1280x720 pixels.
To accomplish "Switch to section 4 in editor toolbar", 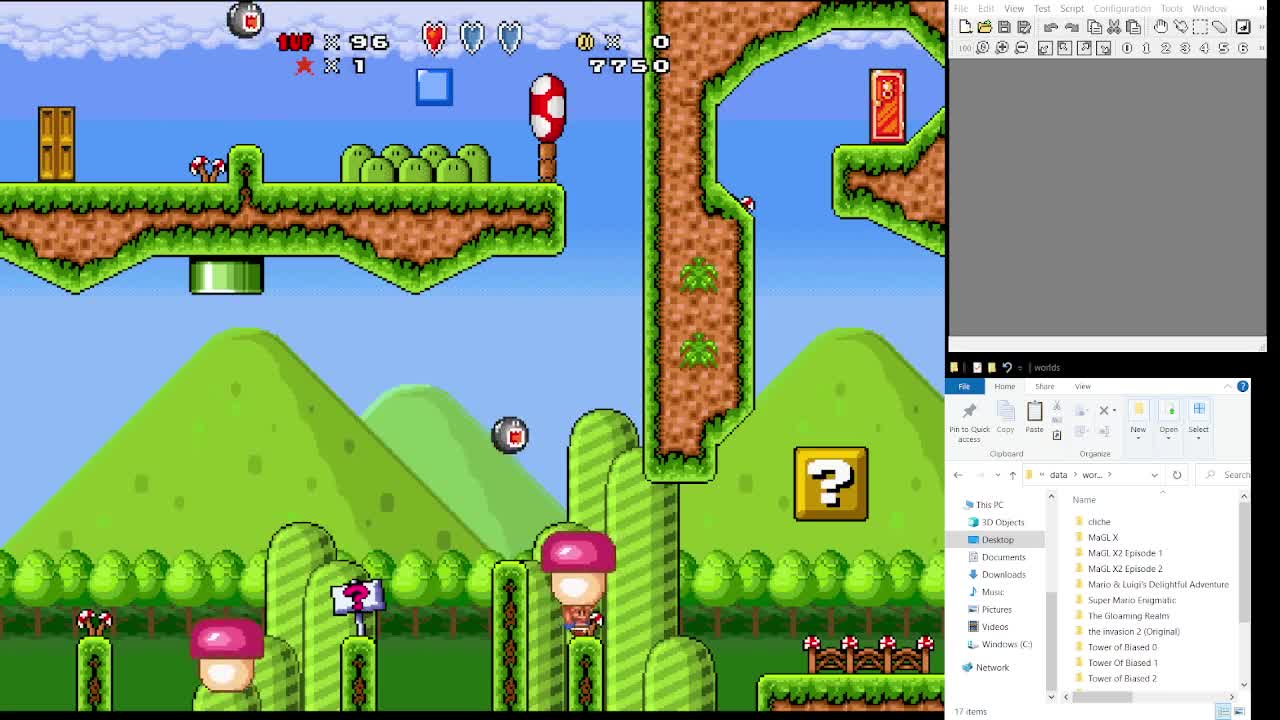I will (1204, 47).
